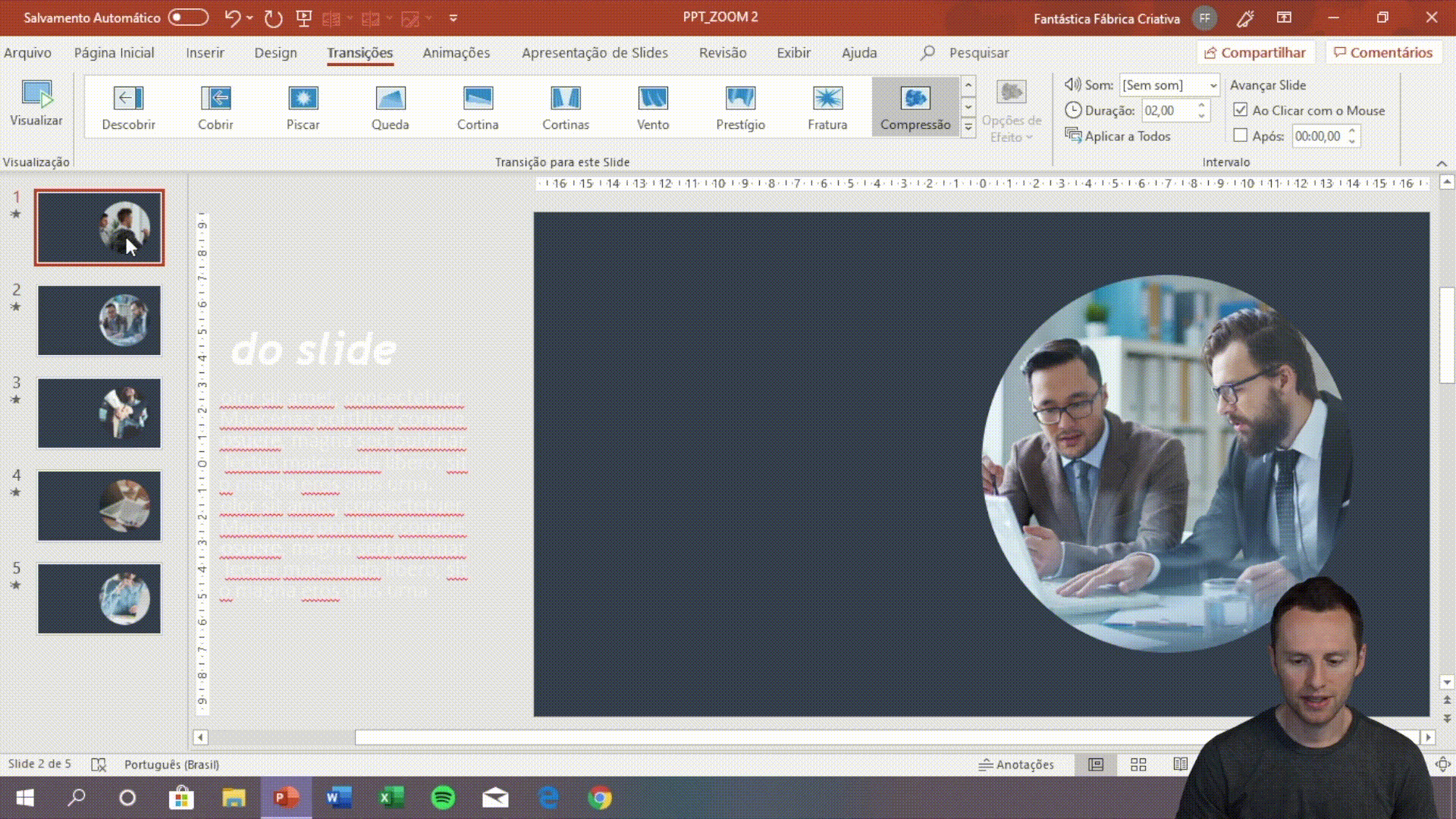This screenshot has width=1456, height=819.
Task: Switch to the Inserir tab
Action: pyautogui.click(x=205, y=52)
